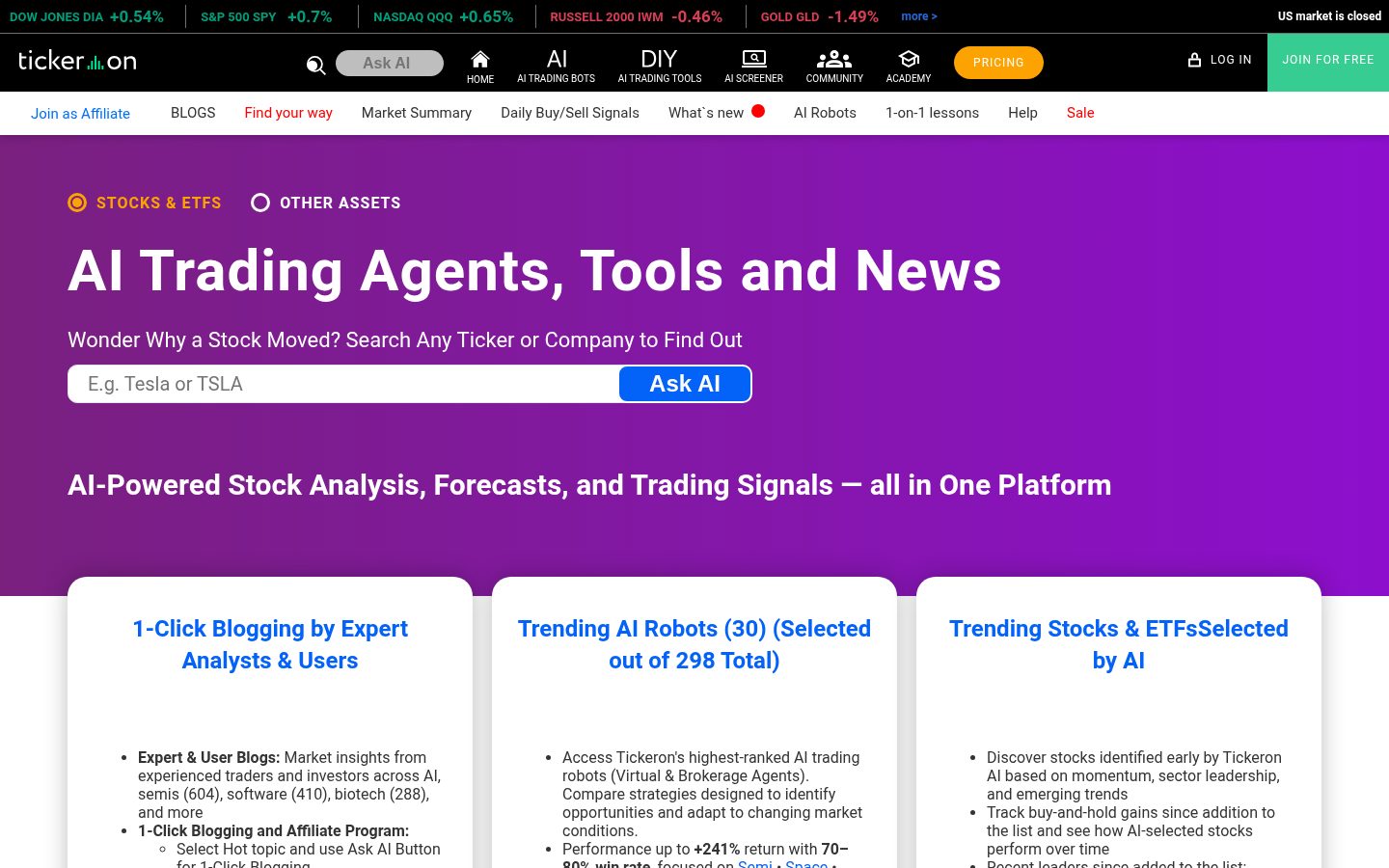1389x868 pixels.
Task: Select Stocks & ETFs radio option
Action: pyautogui.click(x=77, y=203)
